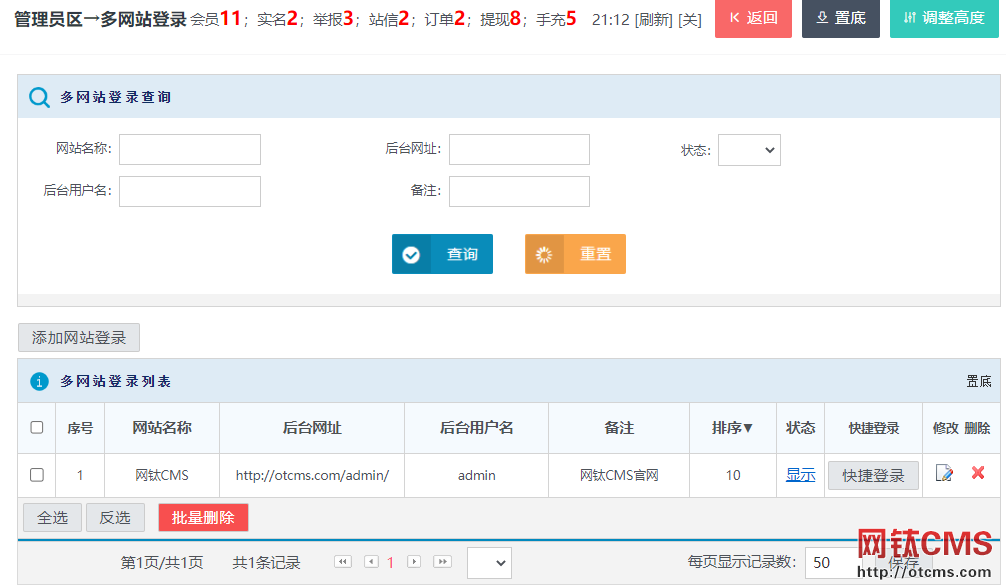
Task: Click 排序▼ to change sorting order
Action: [x=732, y=427]
